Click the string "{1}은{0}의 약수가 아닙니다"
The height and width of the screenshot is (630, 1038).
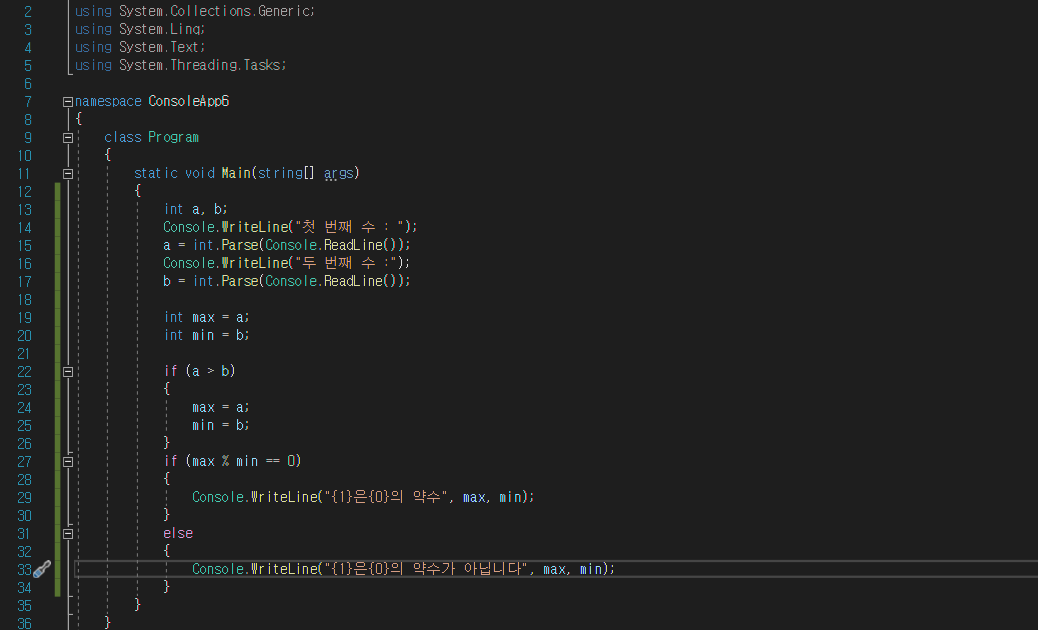pyautogui.click(x=426, y=569)
